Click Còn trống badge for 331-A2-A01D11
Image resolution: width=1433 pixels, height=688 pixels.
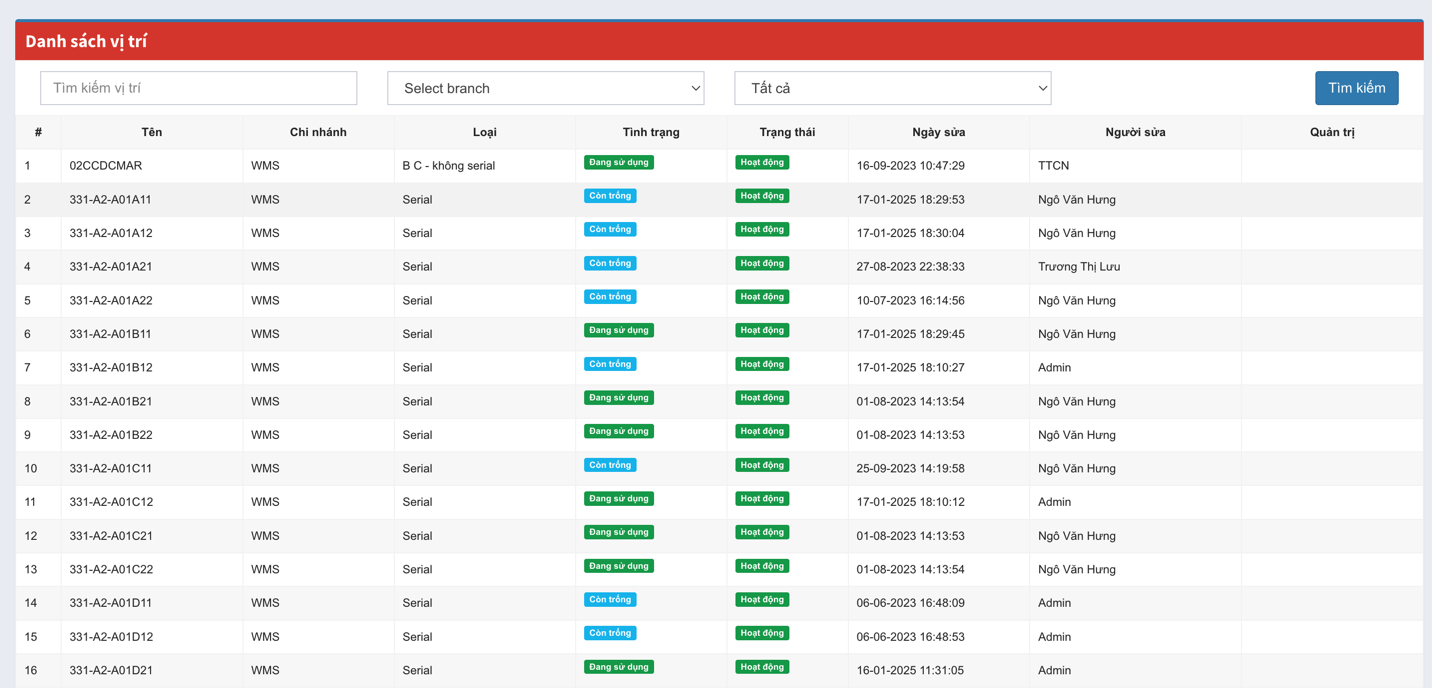(x=610, y=600)
